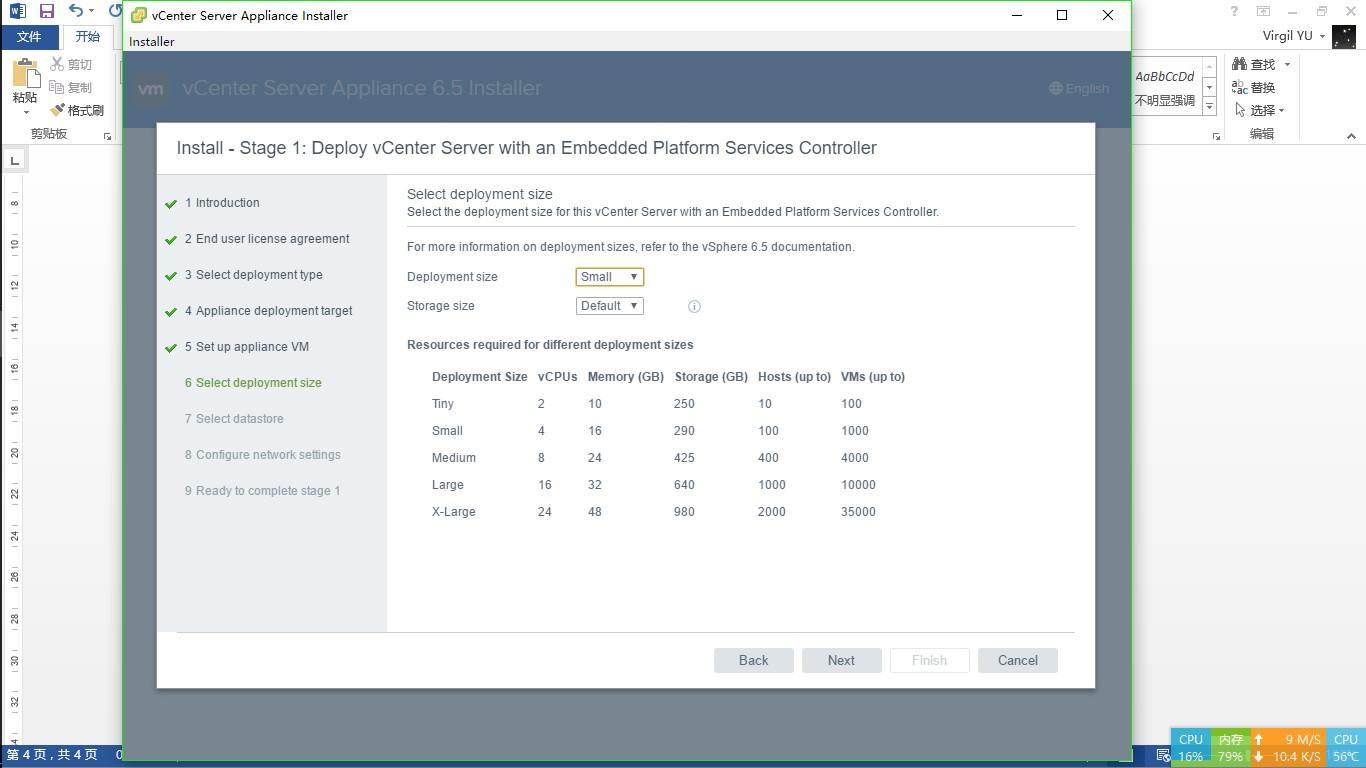This screenshot has height=768, width=1366.
Task: Click step 8 Configure network settings
Action: click(263, 455)
